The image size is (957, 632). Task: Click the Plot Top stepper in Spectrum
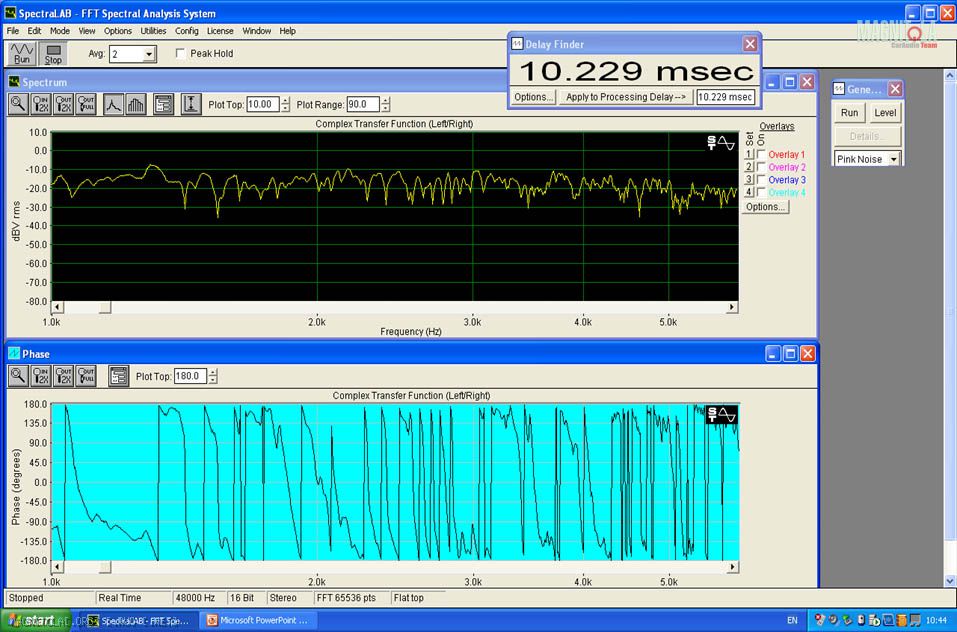click(x=286, y=104)
